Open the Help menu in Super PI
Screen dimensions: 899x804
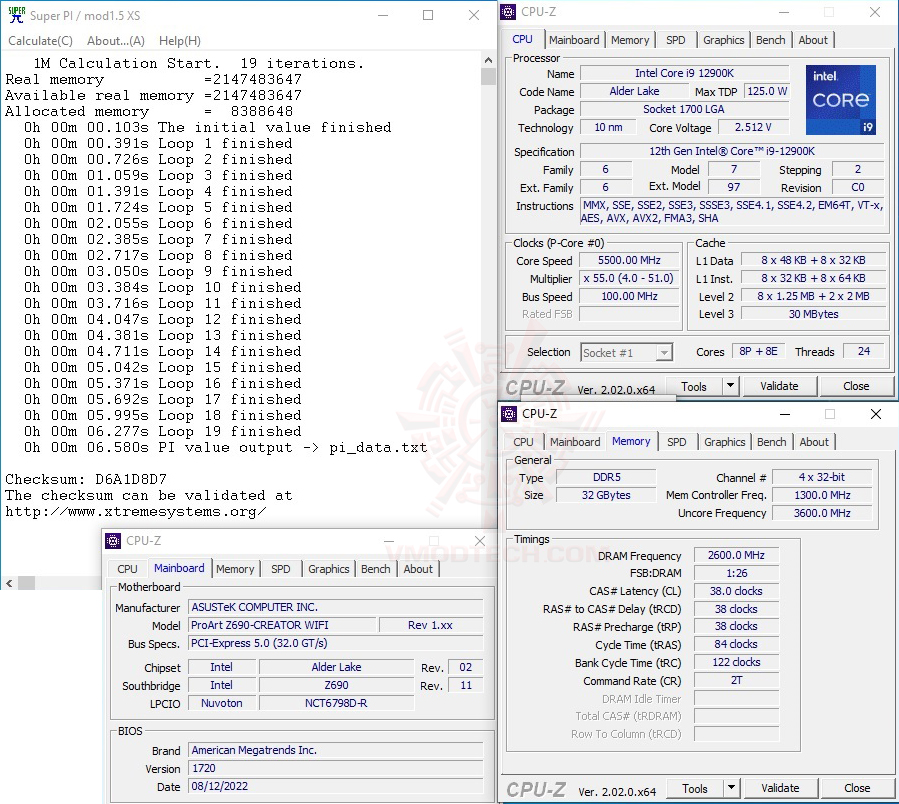point(179,41)
